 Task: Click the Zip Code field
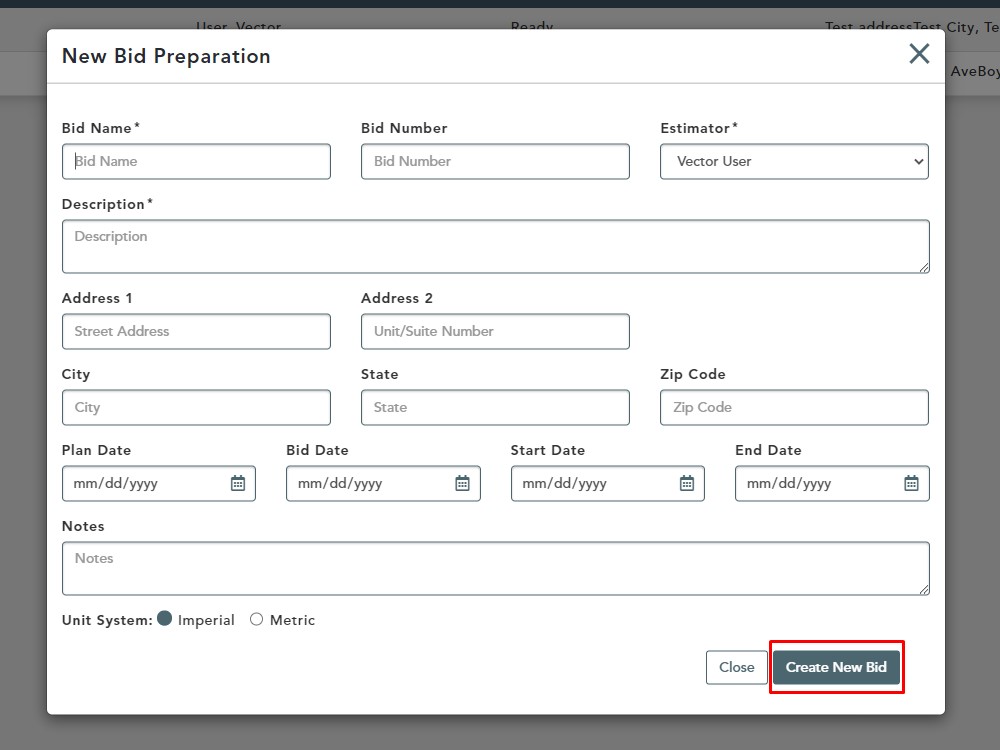coord(794,407)
